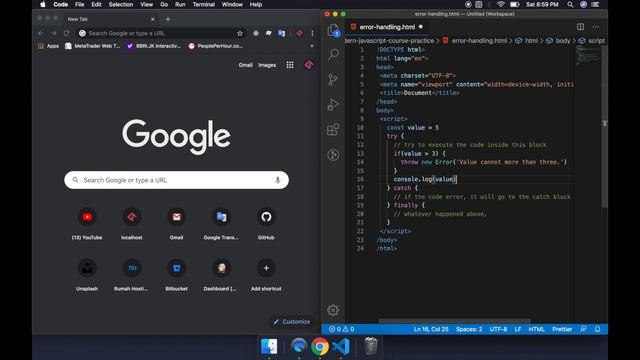Close the New Tab tab

pyautogui.click(x=153, y=19)
